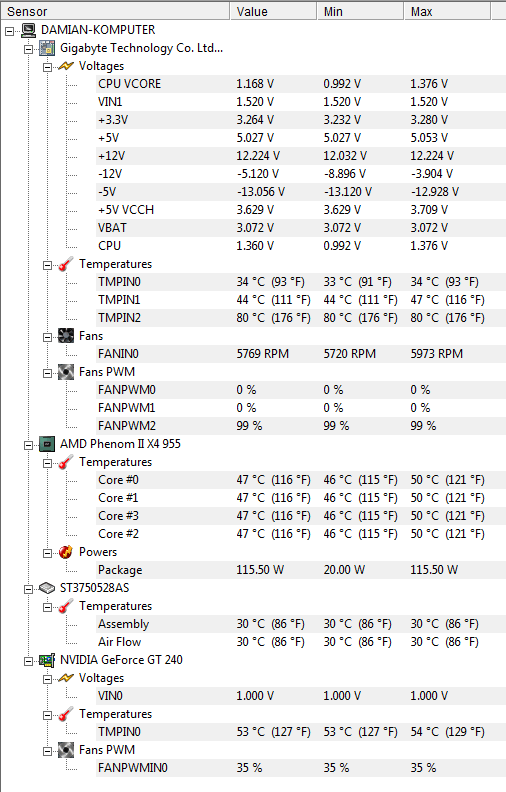The width and height of the screenshot is (506, 792).
Task: Select the Package power row
Action: tap(300, 570)
